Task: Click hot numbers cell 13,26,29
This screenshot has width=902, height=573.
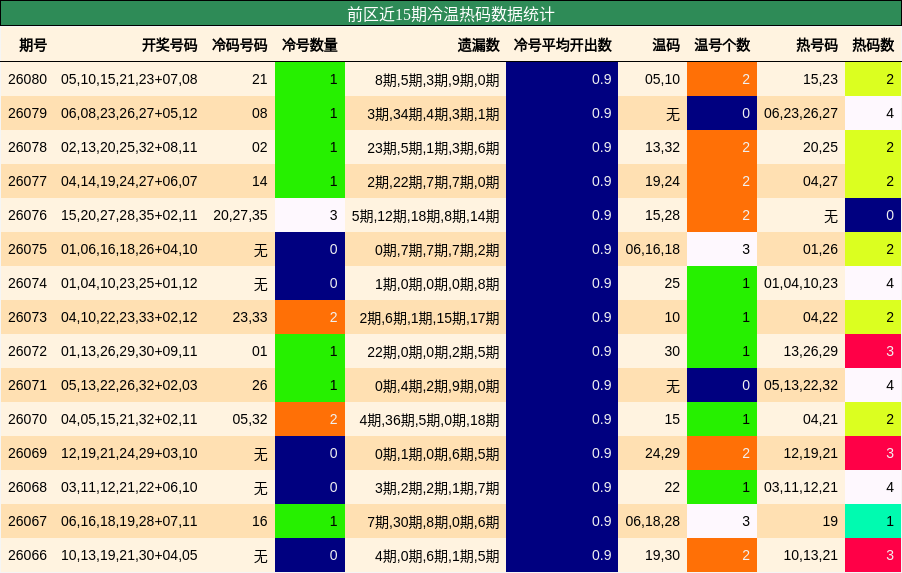Action: coord(811,351)
